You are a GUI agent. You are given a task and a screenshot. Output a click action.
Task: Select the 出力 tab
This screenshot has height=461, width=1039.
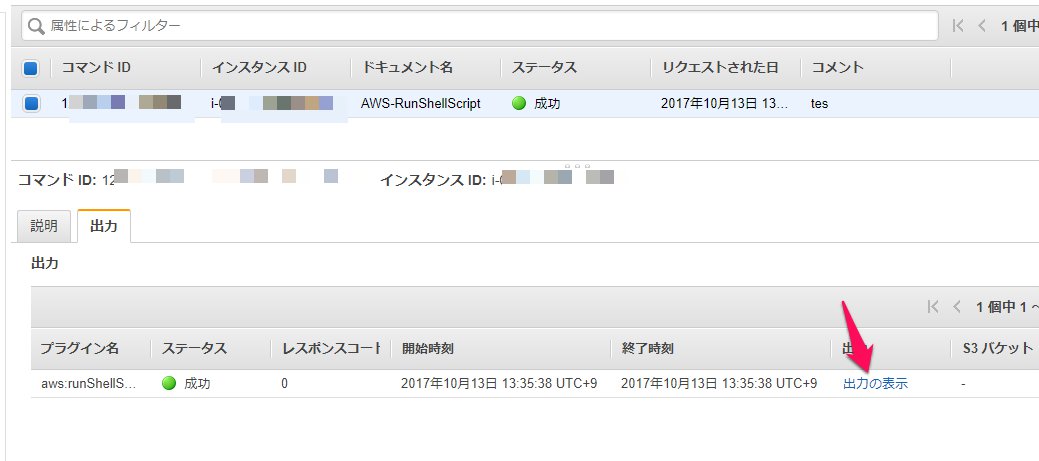[104, 227]
